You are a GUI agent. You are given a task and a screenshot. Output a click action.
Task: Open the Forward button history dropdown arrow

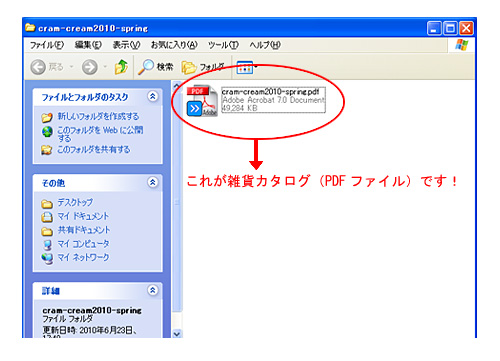105,67
